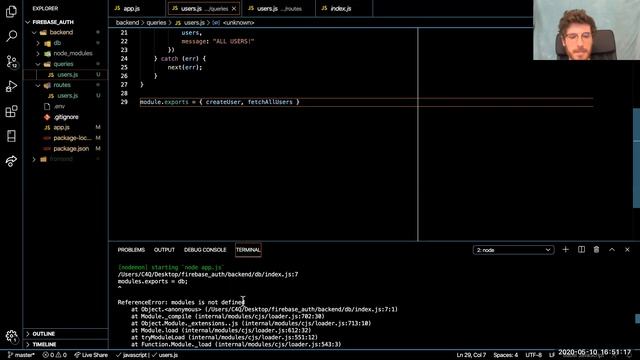The height and width of the screenshot is (360, 640).
Task: Close the bottom panel
Action: (x=627, y=249)
